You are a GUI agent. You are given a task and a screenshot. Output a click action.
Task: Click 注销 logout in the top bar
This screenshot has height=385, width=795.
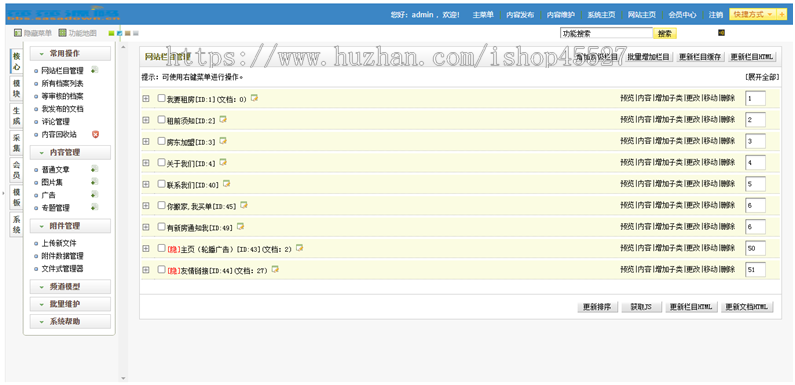715,15
